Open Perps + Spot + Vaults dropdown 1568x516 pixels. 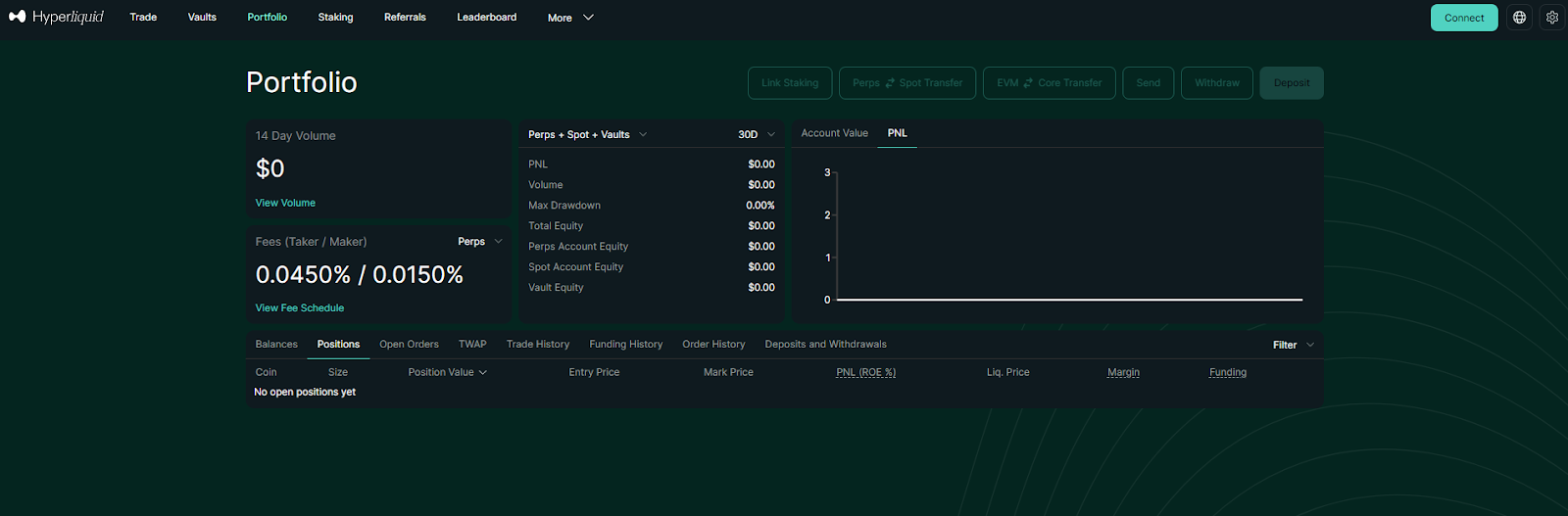(587, 134)
